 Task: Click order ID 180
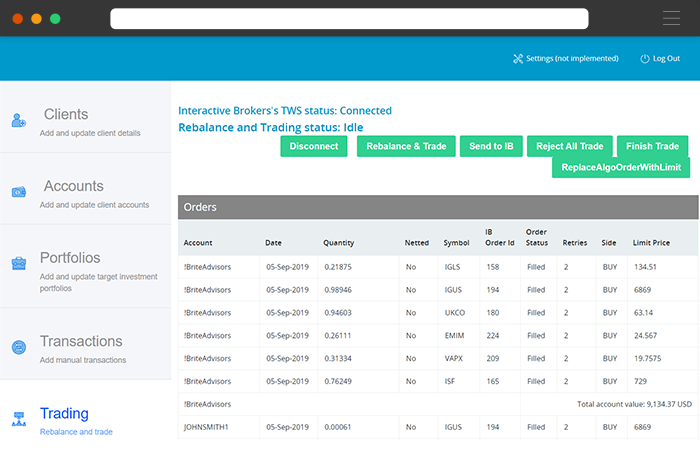[493, 313]
